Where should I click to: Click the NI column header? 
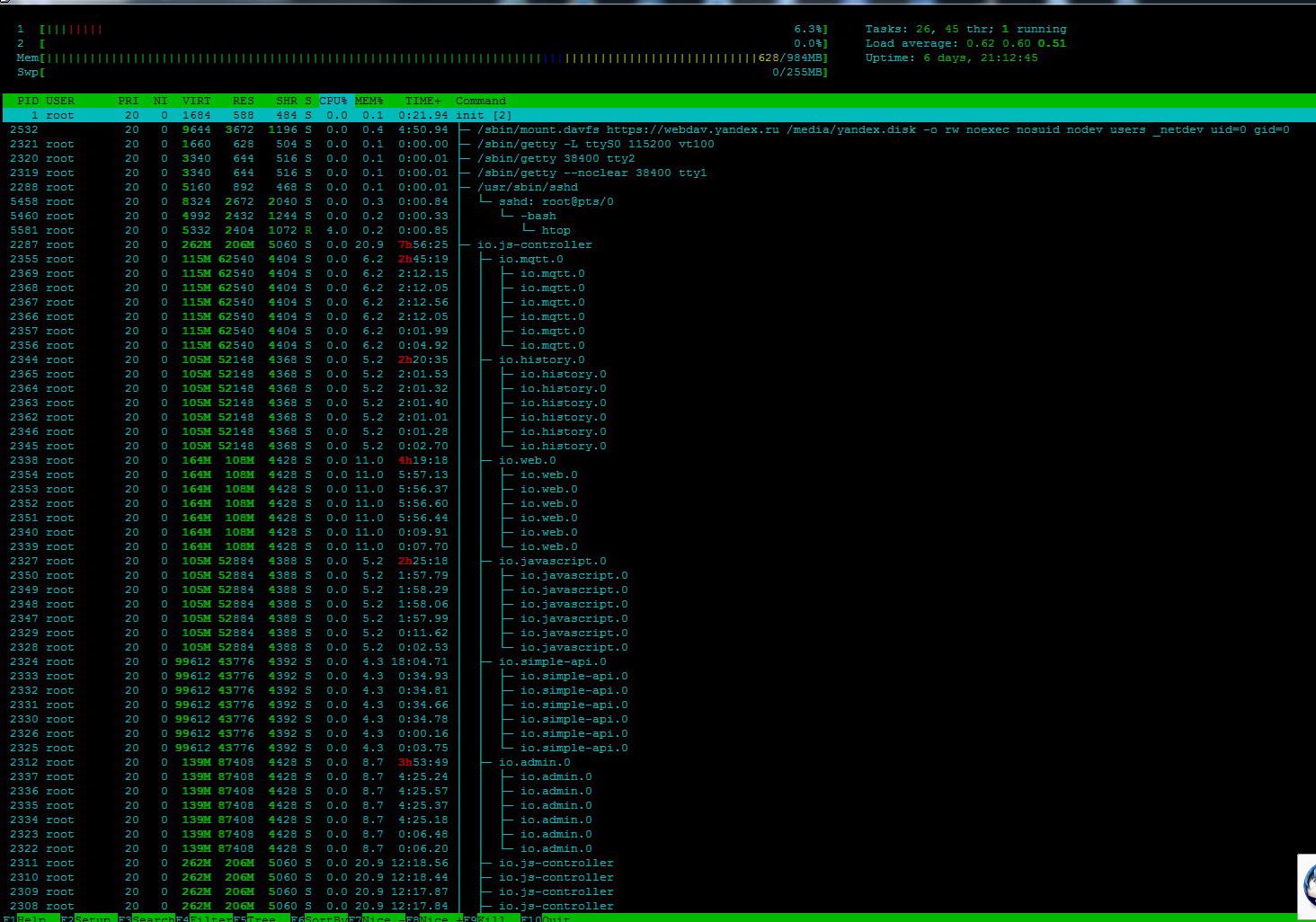pos(160,101)
